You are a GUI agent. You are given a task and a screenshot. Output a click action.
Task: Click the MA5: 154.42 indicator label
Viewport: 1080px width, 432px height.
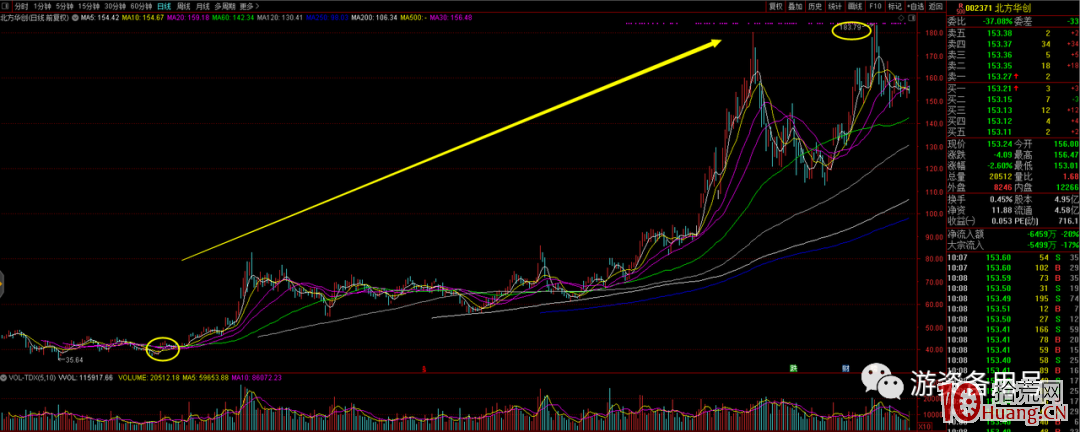click(101, 17)
